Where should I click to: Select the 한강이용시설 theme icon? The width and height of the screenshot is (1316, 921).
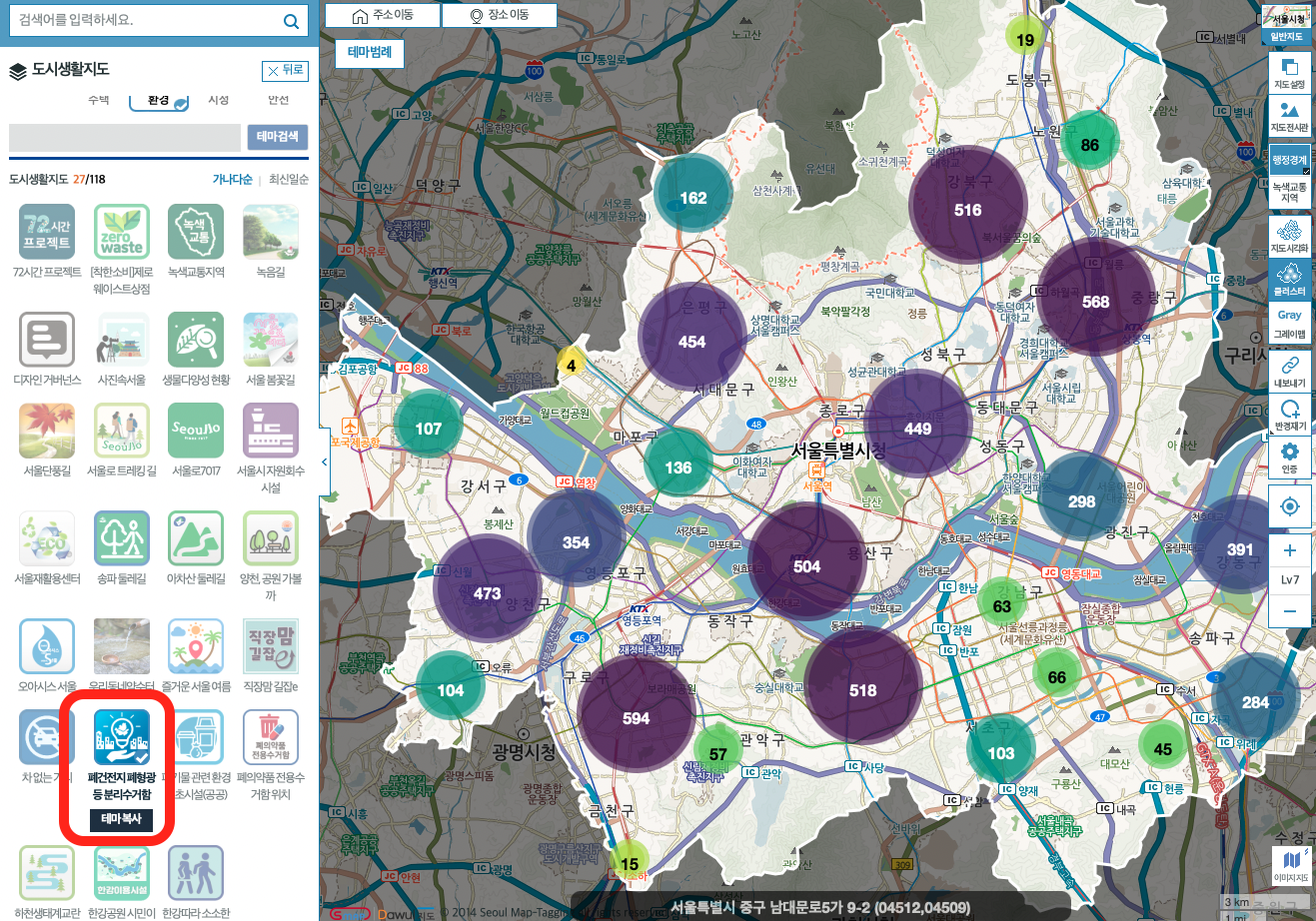point(122,873)
